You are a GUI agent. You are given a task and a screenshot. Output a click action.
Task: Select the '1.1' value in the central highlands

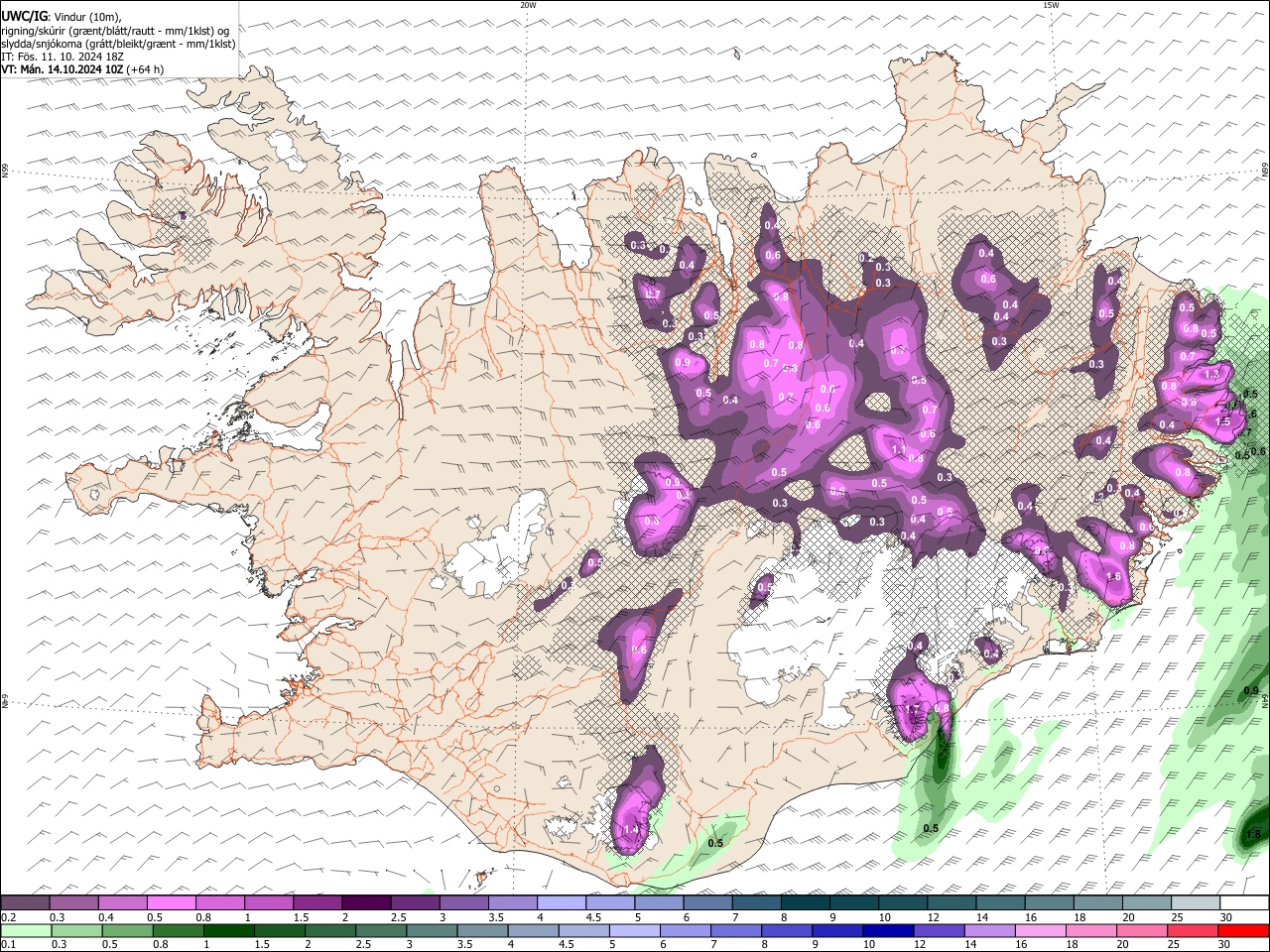click(x=899, y=449)
